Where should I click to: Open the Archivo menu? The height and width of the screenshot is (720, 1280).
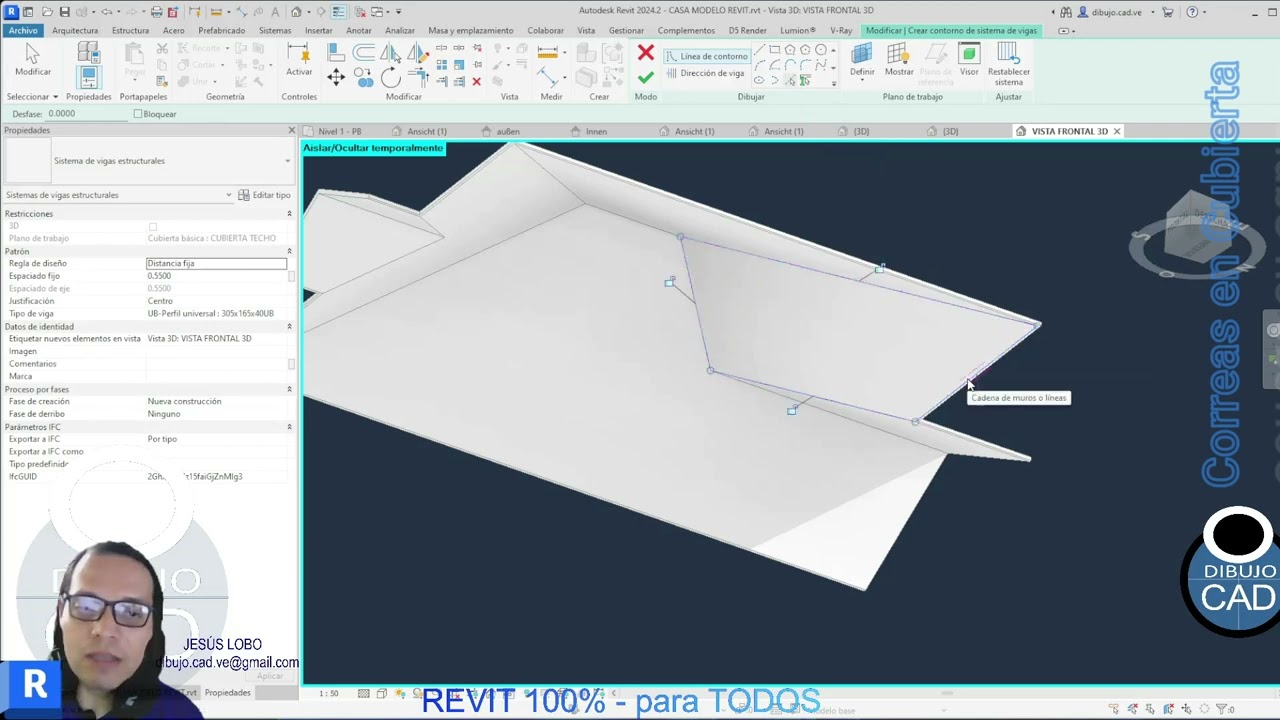click(x=22, y=31)
